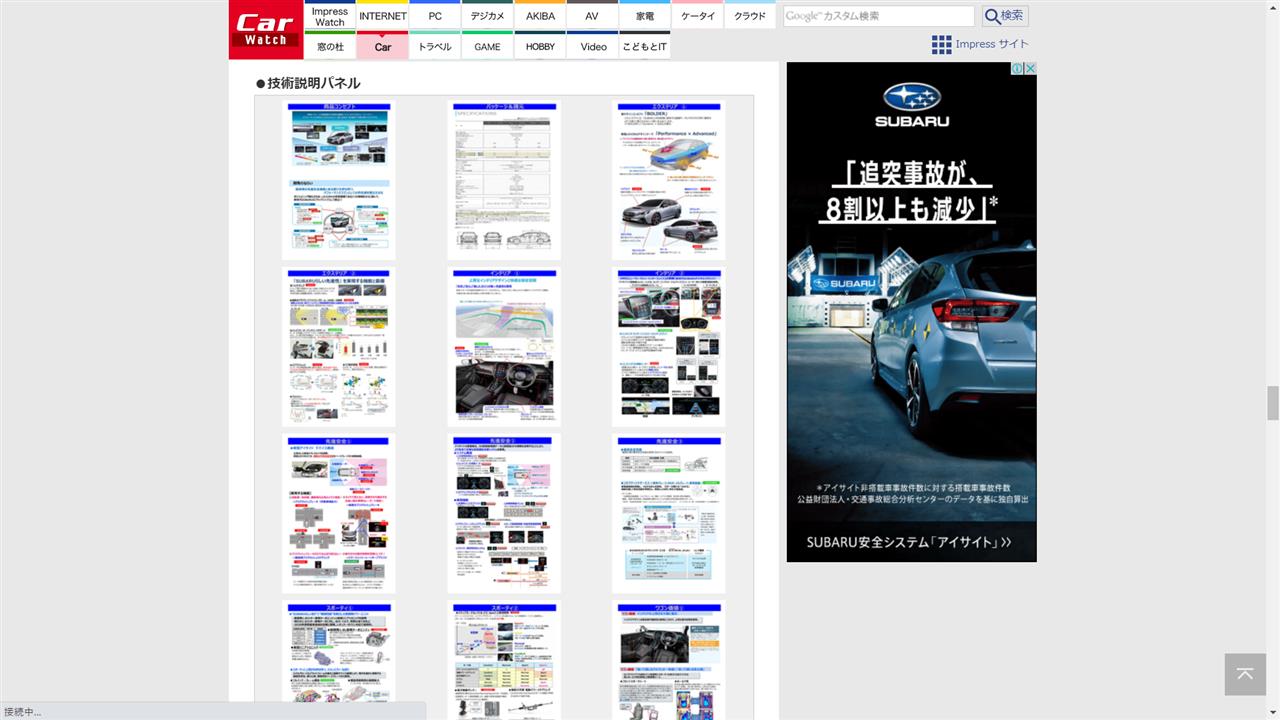Open the スポーティ② panel thumbnail
The height and width of the screenshot is (720, 1280).
(x=504, y=660)
